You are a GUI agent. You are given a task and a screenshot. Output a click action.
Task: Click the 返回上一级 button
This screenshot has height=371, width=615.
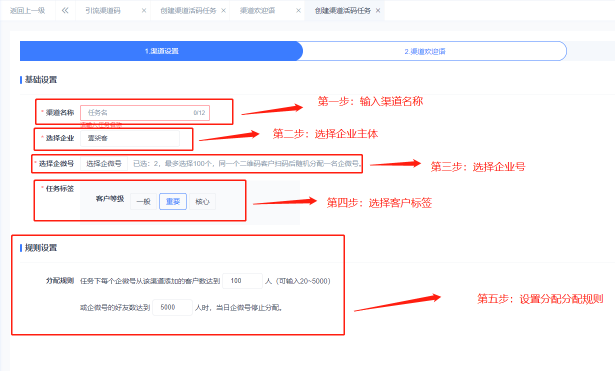click(x=27, y=11)
